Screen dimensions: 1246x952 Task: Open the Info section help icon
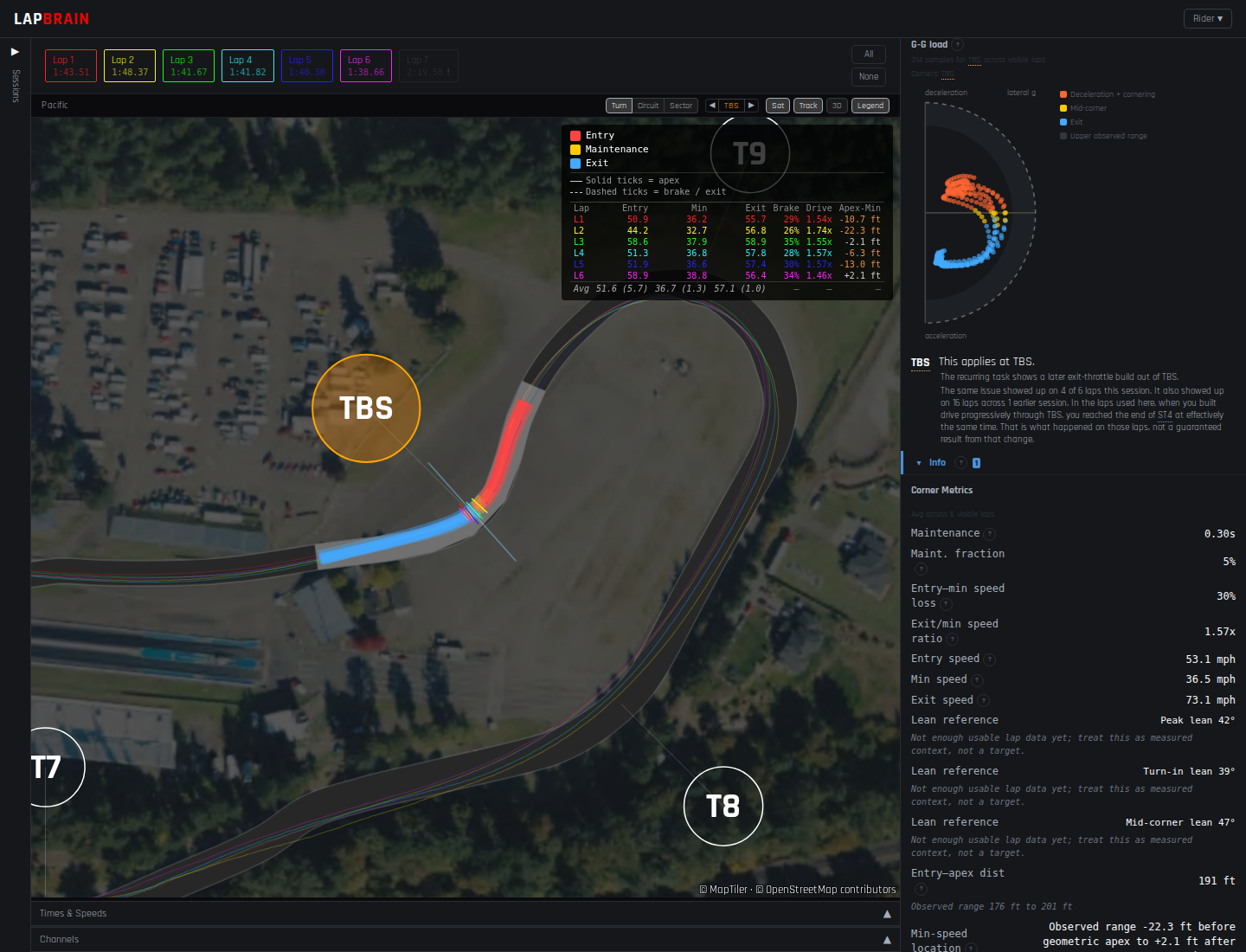[x=960, y=463]
